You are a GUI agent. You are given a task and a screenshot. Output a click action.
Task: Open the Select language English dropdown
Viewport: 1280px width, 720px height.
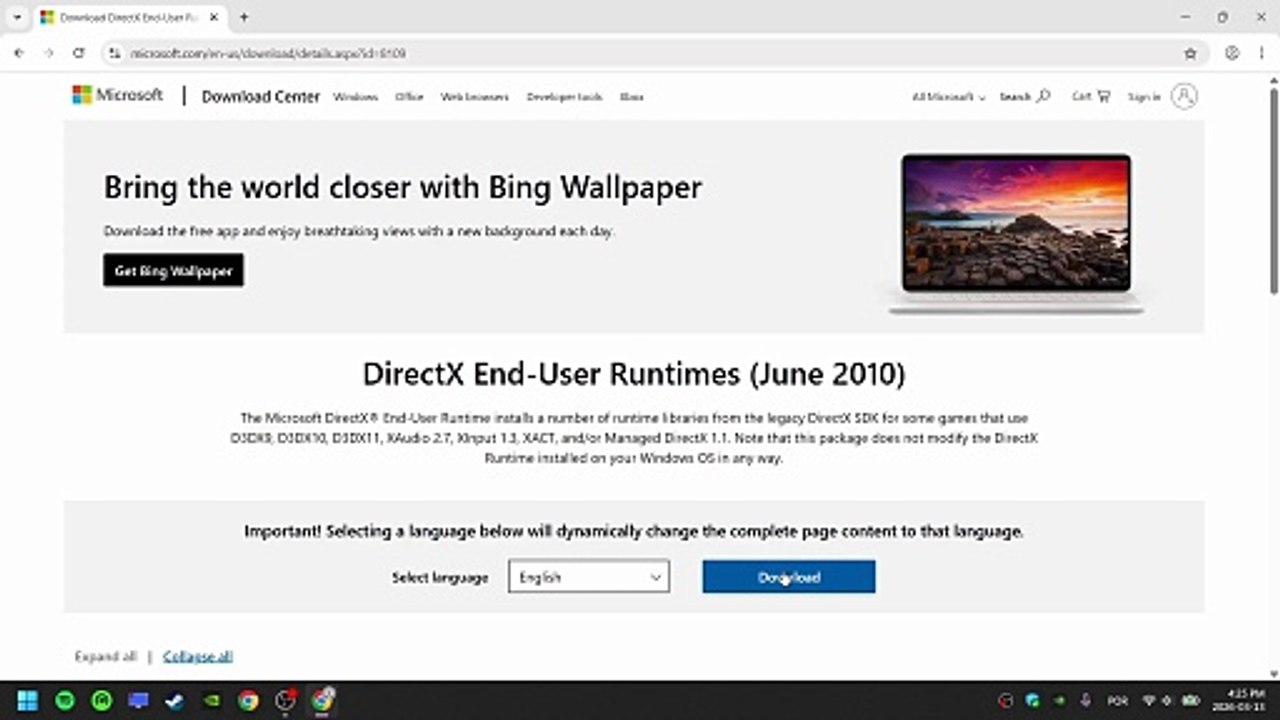tap(589, 576)
